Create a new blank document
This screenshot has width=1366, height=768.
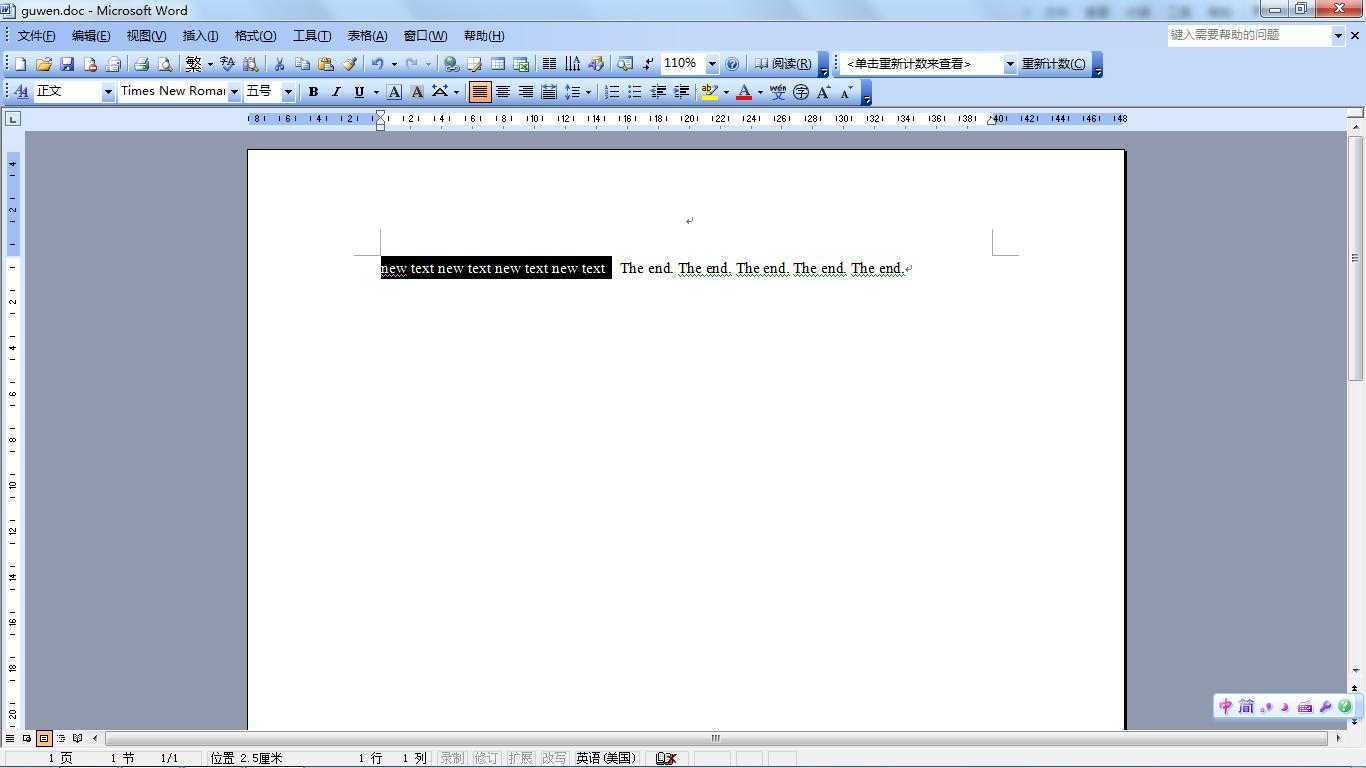click(20, 64)
